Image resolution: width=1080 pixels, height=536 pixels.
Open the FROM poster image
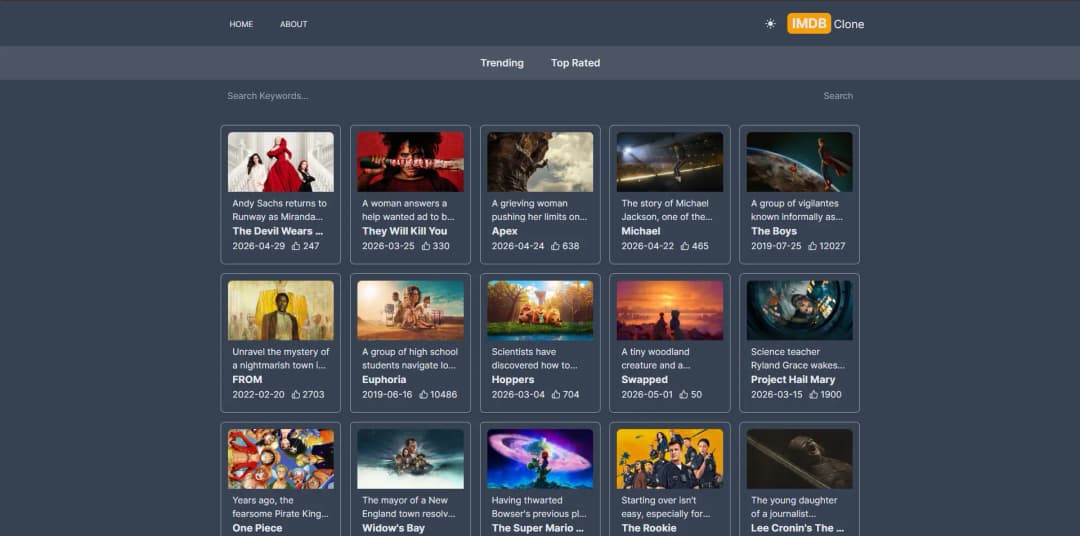tap(281, 310)
